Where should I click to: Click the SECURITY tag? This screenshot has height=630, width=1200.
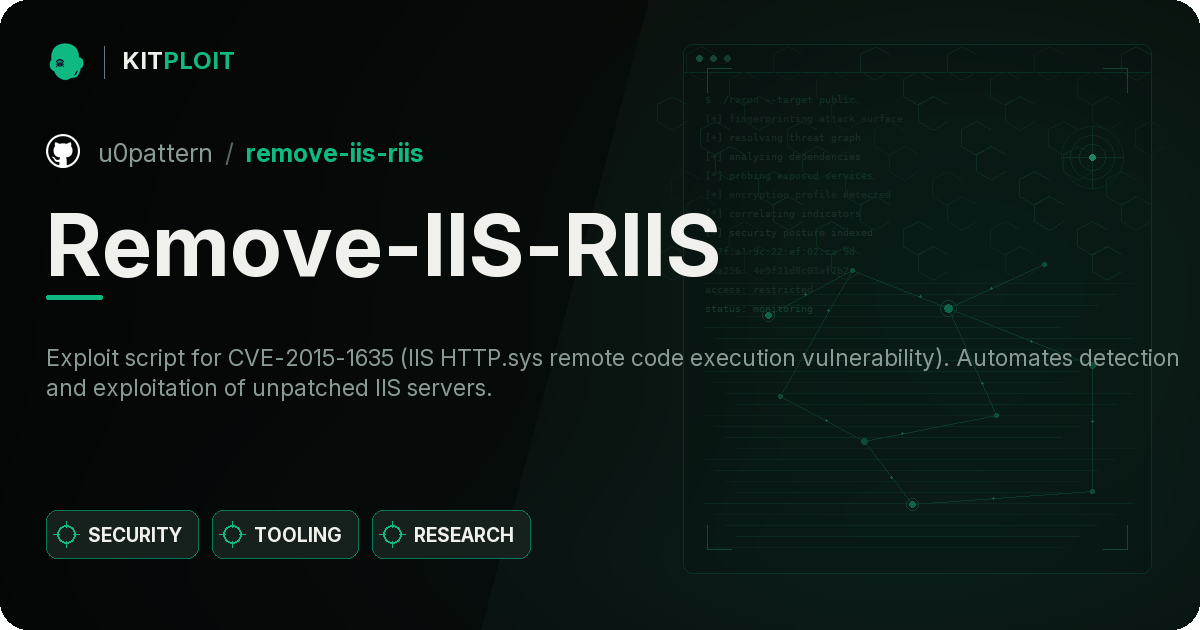[x=122, y=535]
